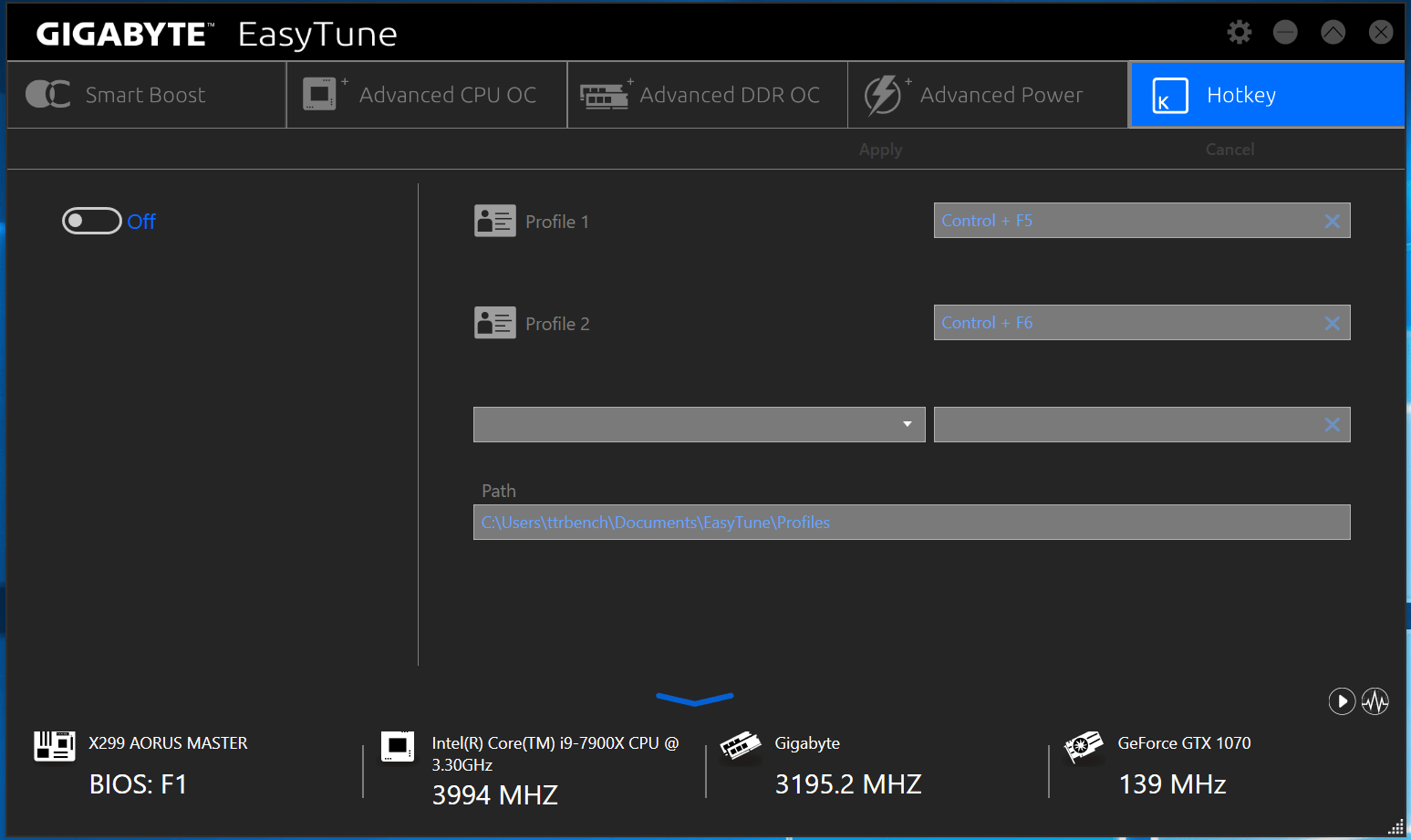This screenshot has width=1411, height=840.
Task: Click the GeForce GTX 1070 graphics card icon
Action: (x=1084, y=746)
